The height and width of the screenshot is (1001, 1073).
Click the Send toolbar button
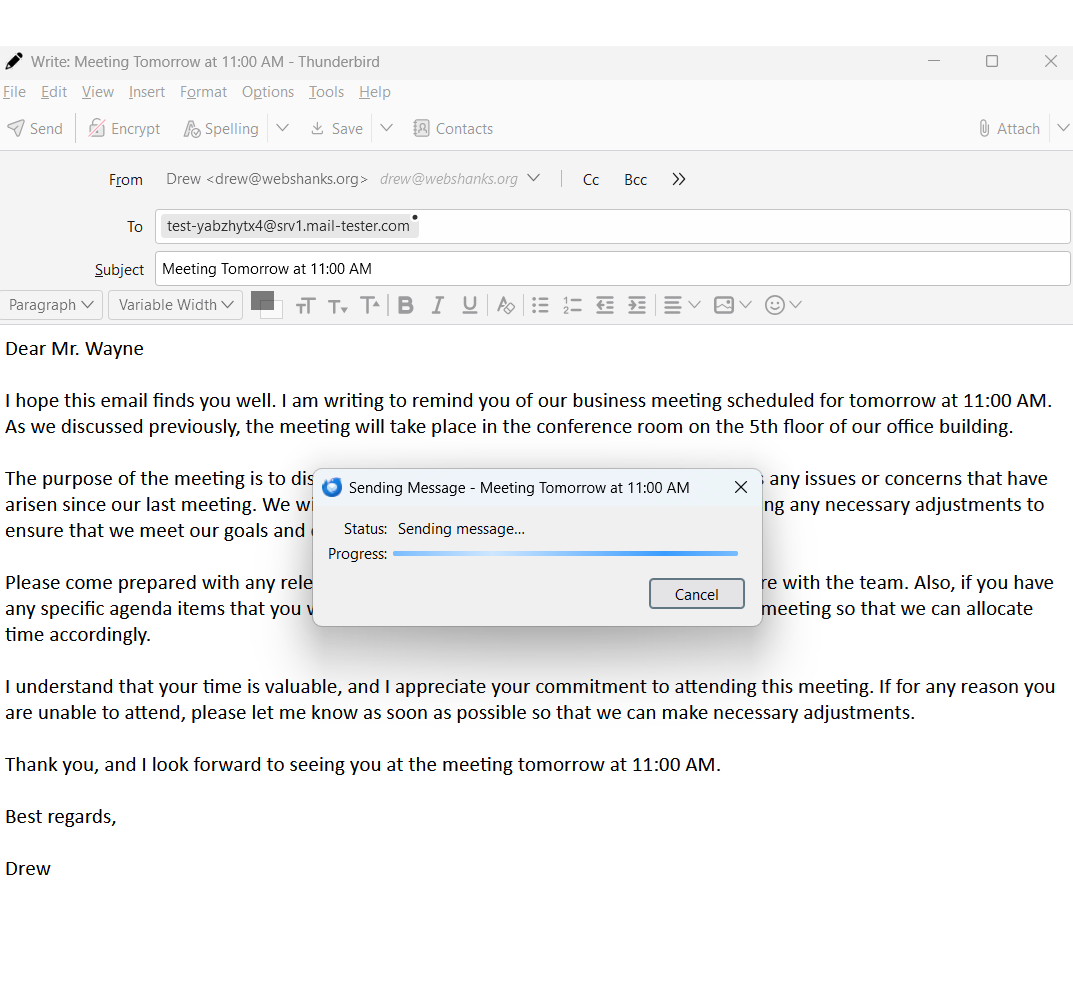coord(35,129)
